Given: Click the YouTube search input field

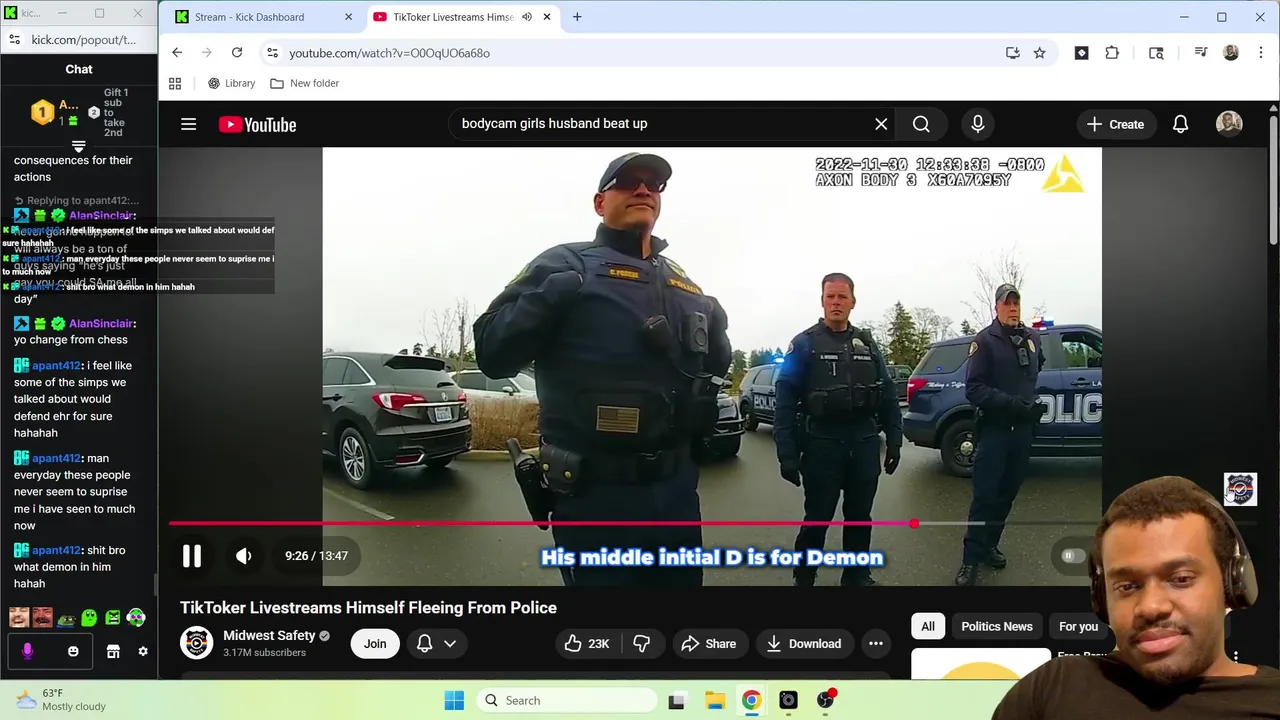Looking at the screenshot, I should click(x=660, y=124).
